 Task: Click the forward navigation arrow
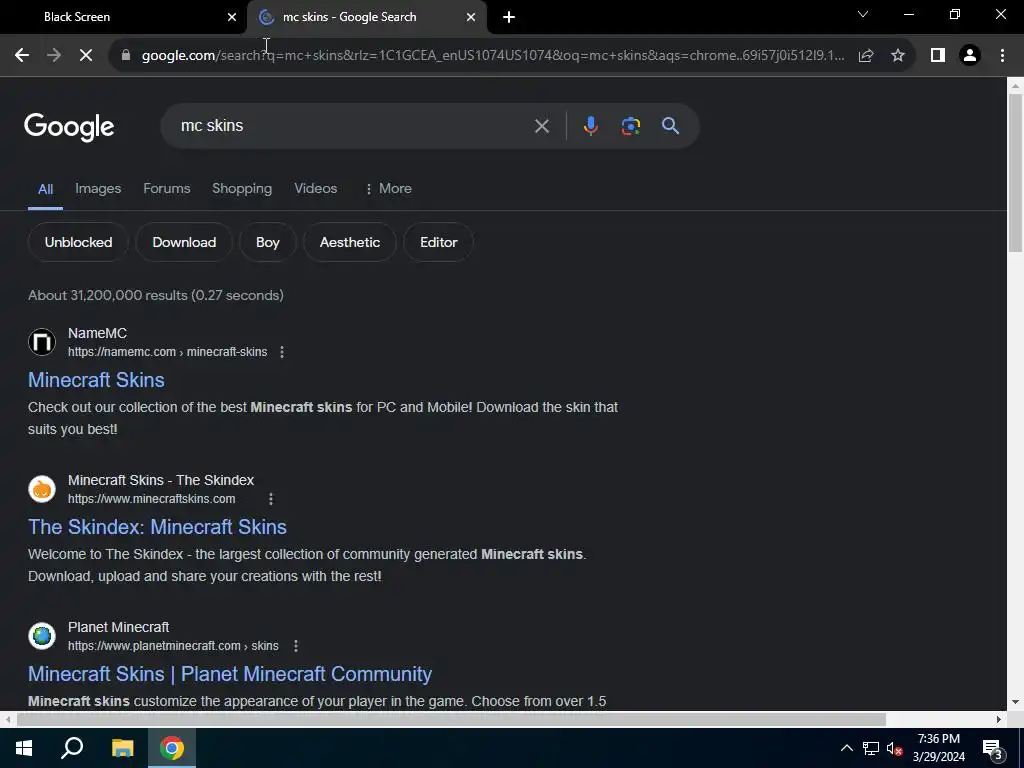54,56
